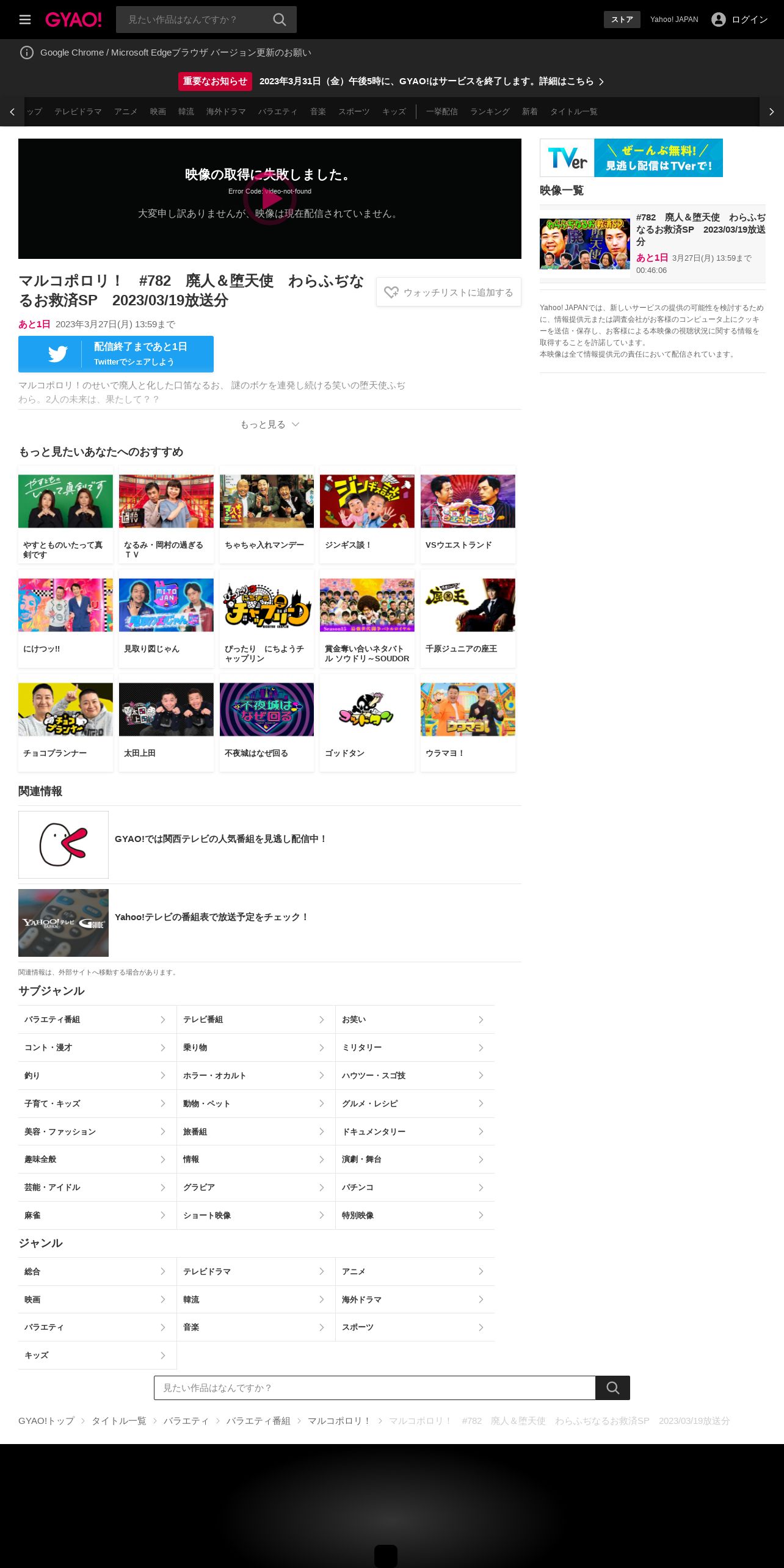784x1568 pixels.
Task: Open the ホラー・オカルト subgenre row
Action: [x=256, y=1076]
